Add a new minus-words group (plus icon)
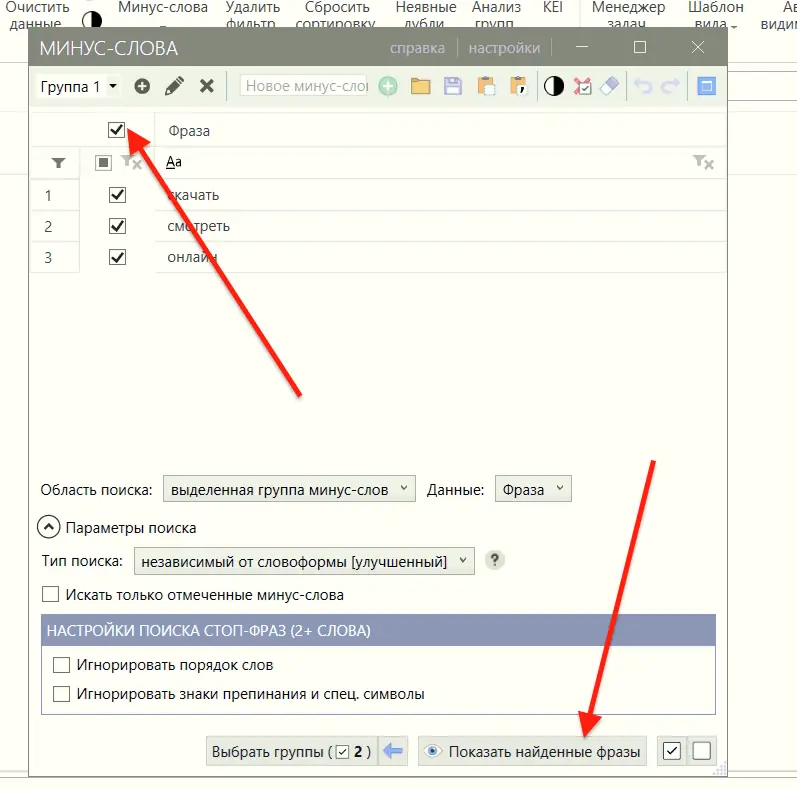The width and height of the screenshot is (797, 789). [x=142, y=86]
